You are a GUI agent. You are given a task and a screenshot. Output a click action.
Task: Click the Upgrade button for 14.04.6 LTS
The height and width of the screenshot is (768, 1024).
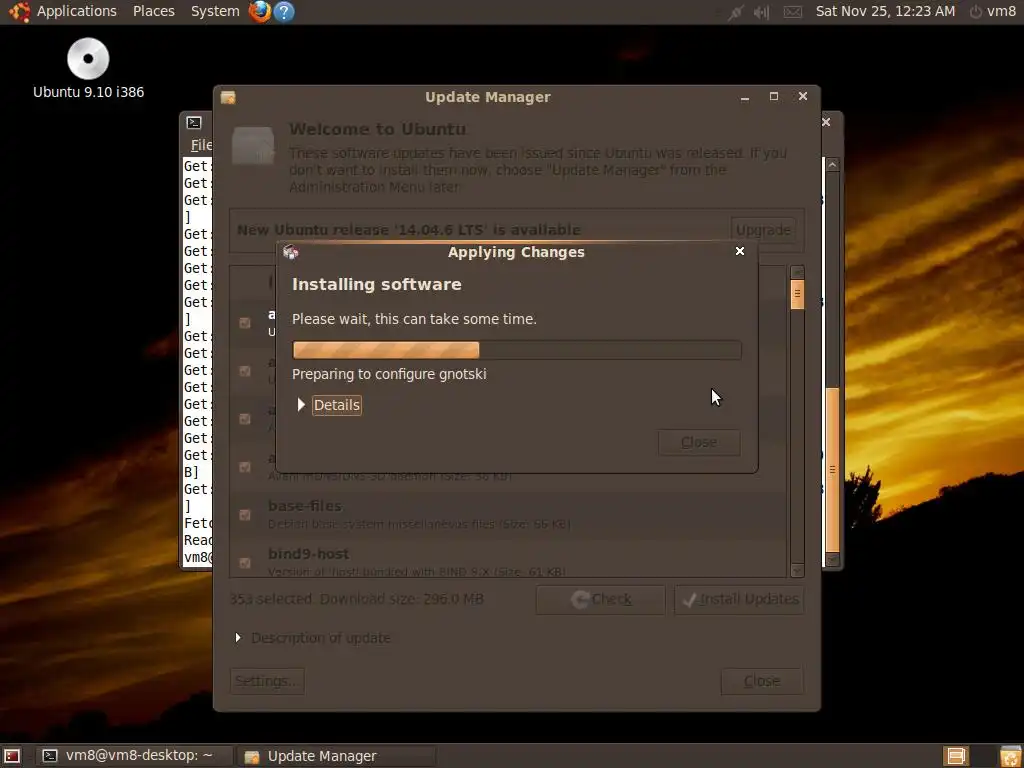coord(763,230)
